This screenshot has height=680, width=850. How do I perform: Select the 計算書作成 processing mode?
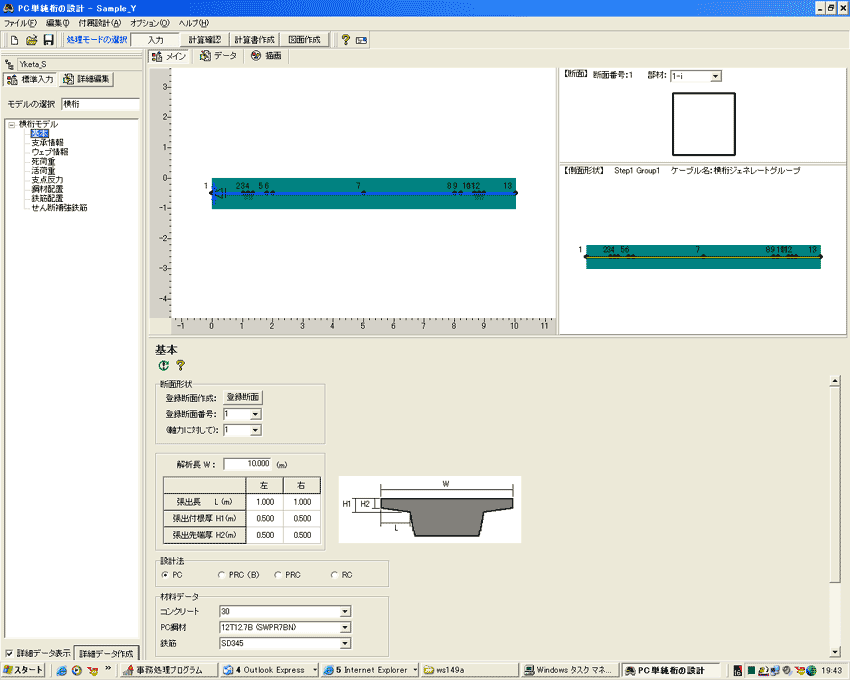click(x=254, y=40)
